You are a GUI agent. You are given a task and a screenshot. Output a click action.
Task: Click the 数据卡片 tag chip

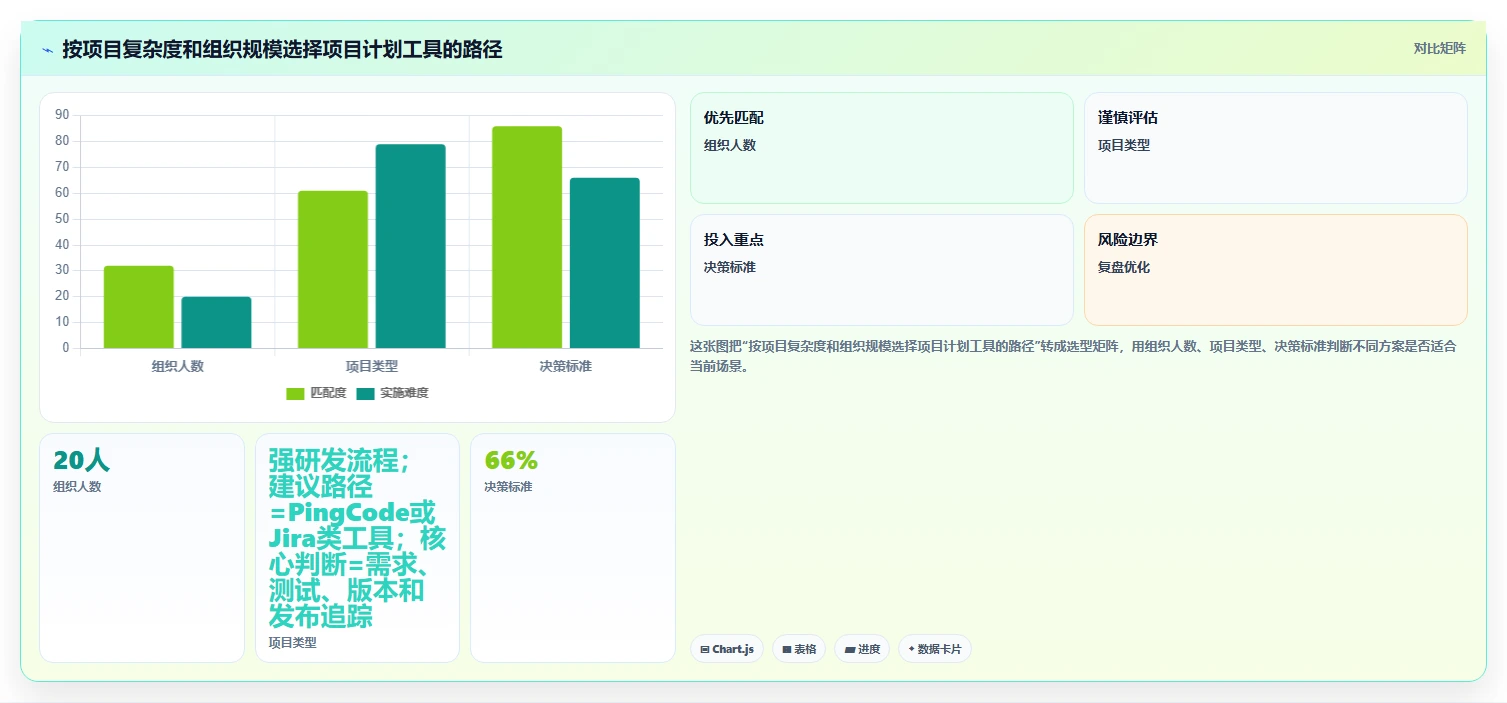pyautogui.click(x=935, y=649)
